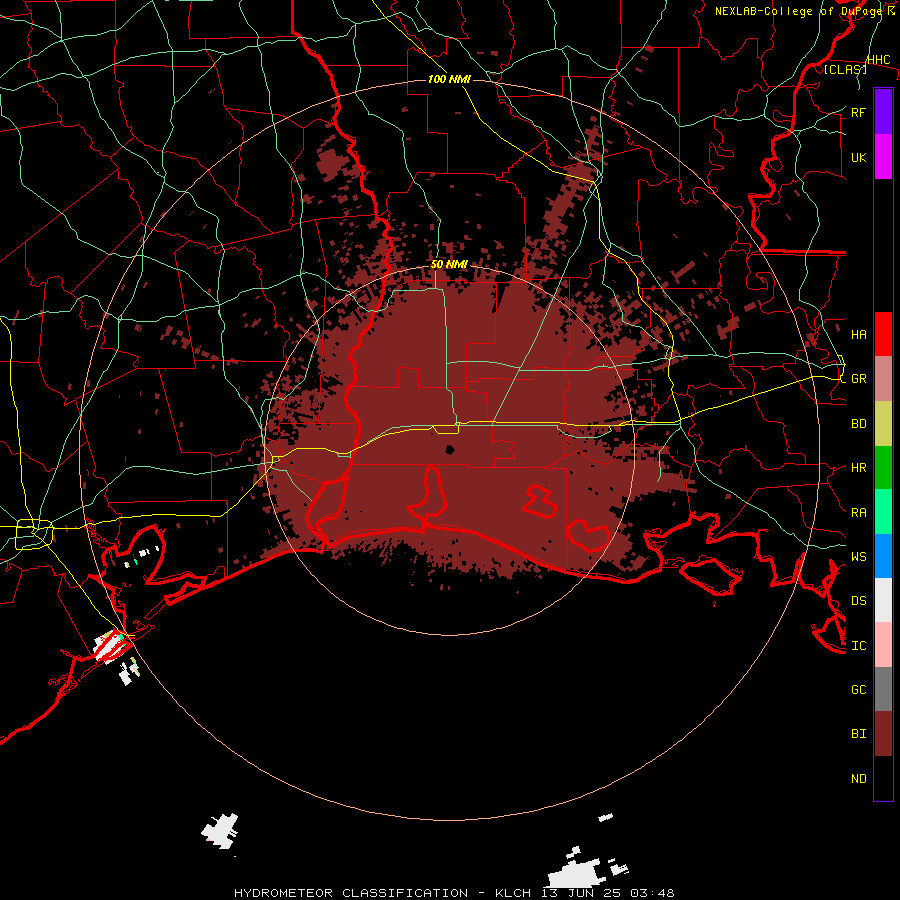Click the "03:48" timestamp text
Screen dimensions: 900x900
pos(652,893)
